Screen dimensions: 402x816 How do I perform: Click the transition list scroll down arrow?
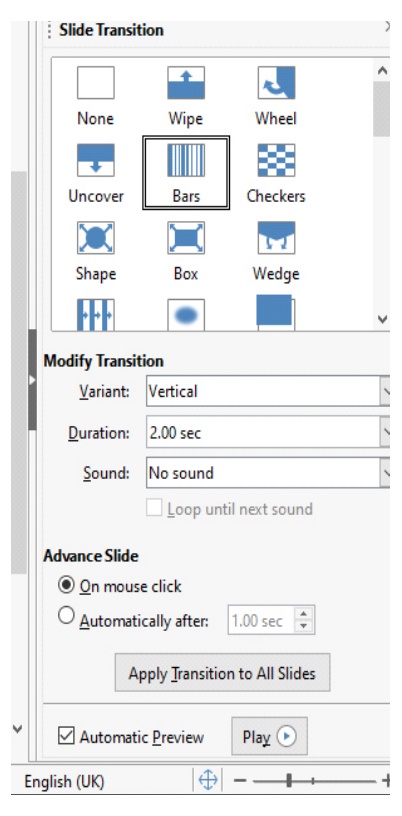click(x=382, y=319)
